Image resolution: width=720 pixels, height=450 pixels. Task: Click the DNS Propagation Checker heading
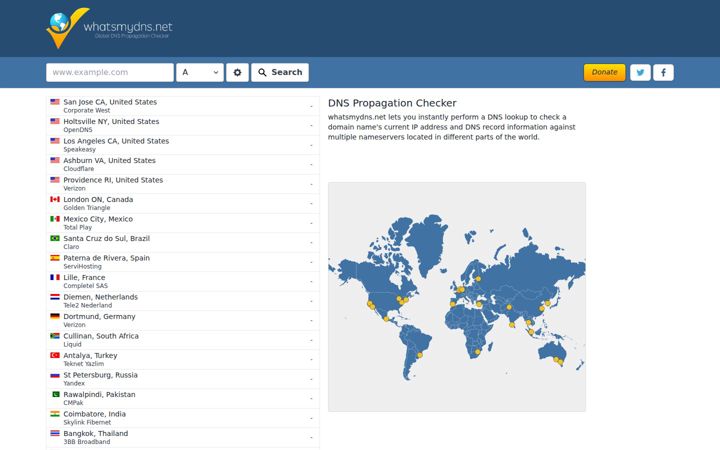392,103
